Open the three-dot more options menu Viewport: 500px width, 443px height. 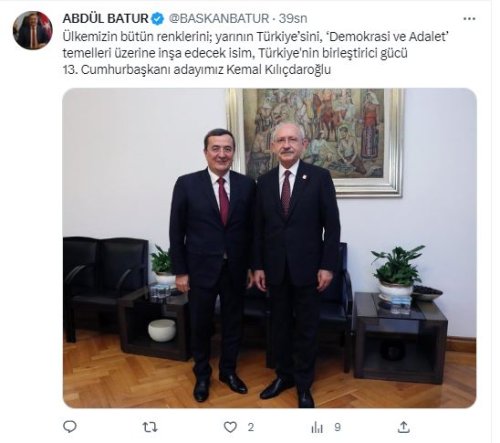pos(469,19)
